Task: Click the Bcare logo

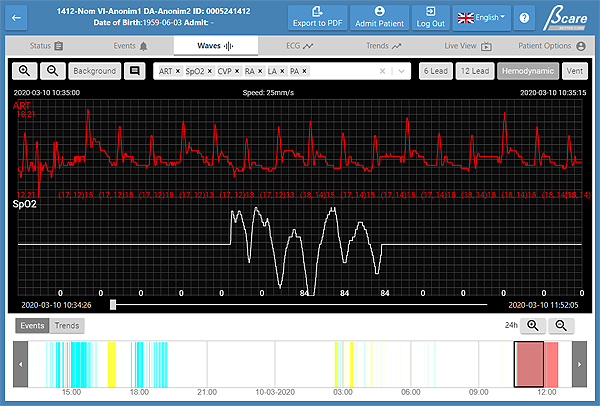Action: pos(565,19)
